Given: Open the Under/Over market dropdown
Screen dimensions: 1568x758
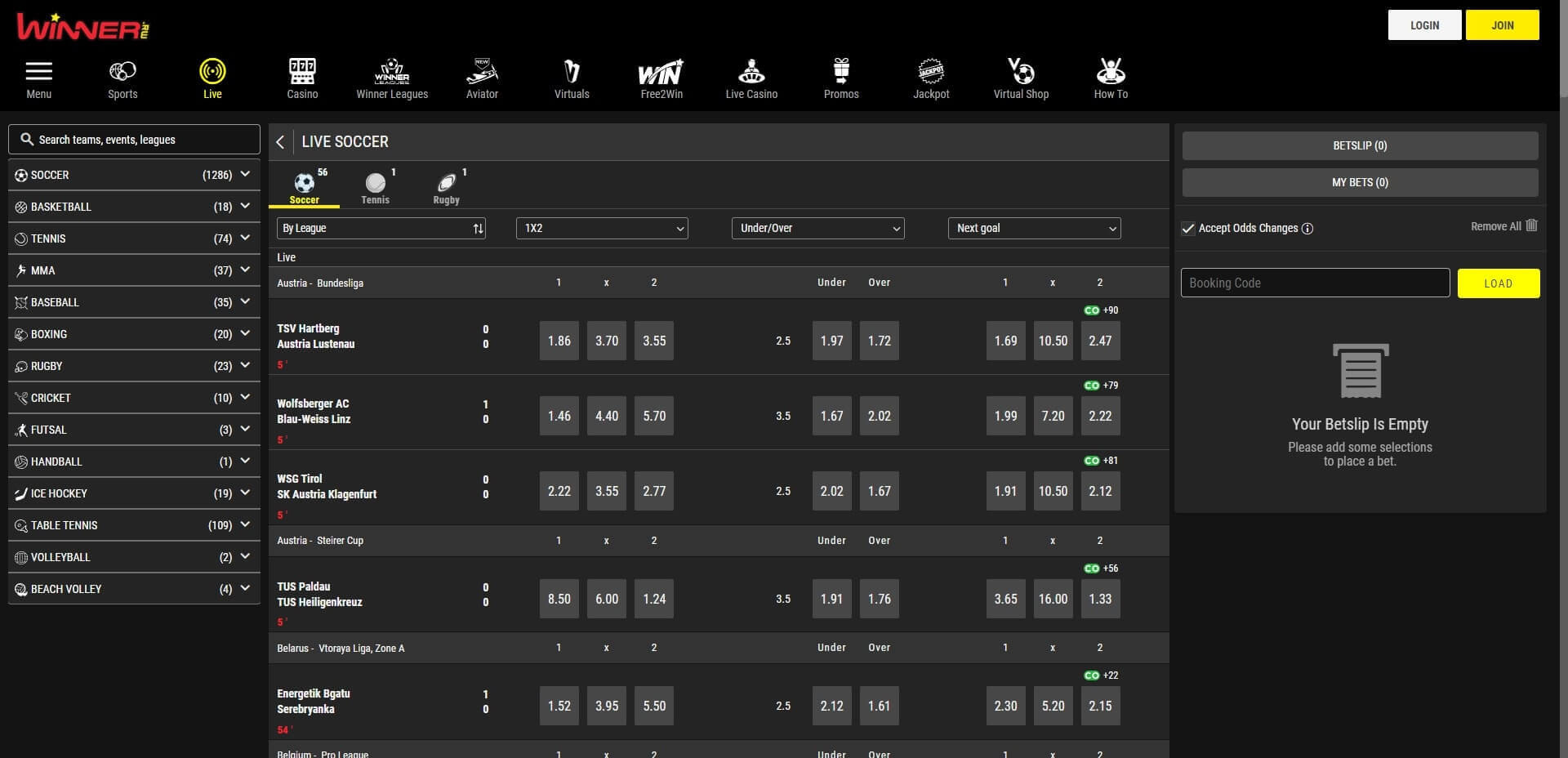Looking at the screenshot, I should click(817, 229).
